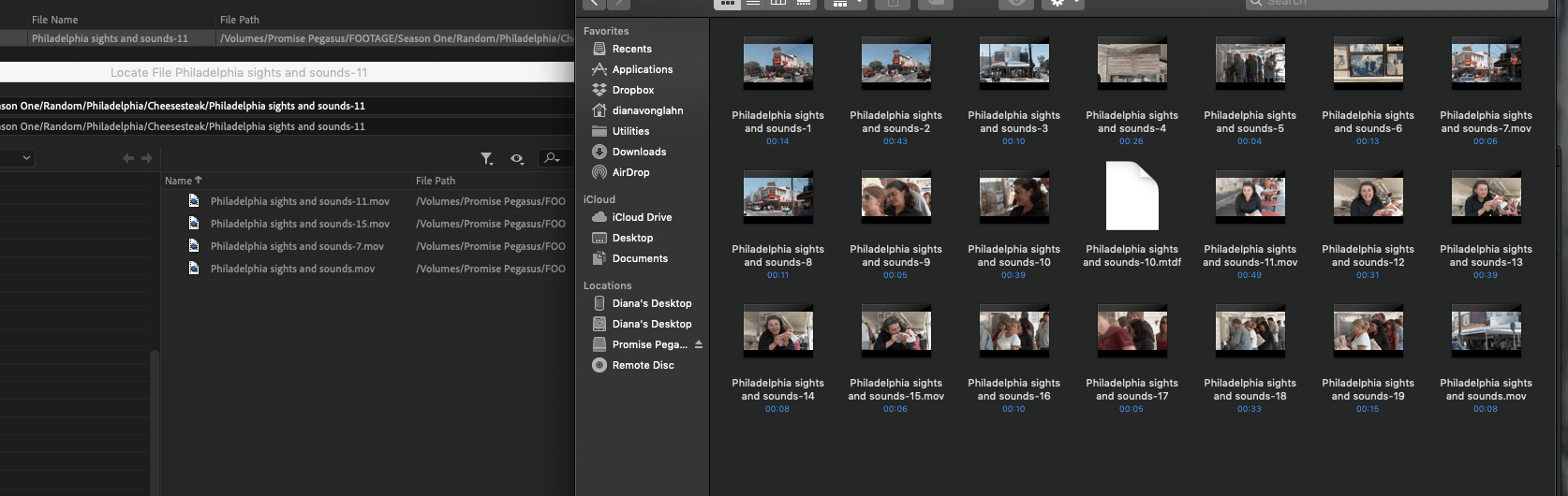Eject the Promise Pegasus volume
The image size is (1568, 496).
point(699,344)
